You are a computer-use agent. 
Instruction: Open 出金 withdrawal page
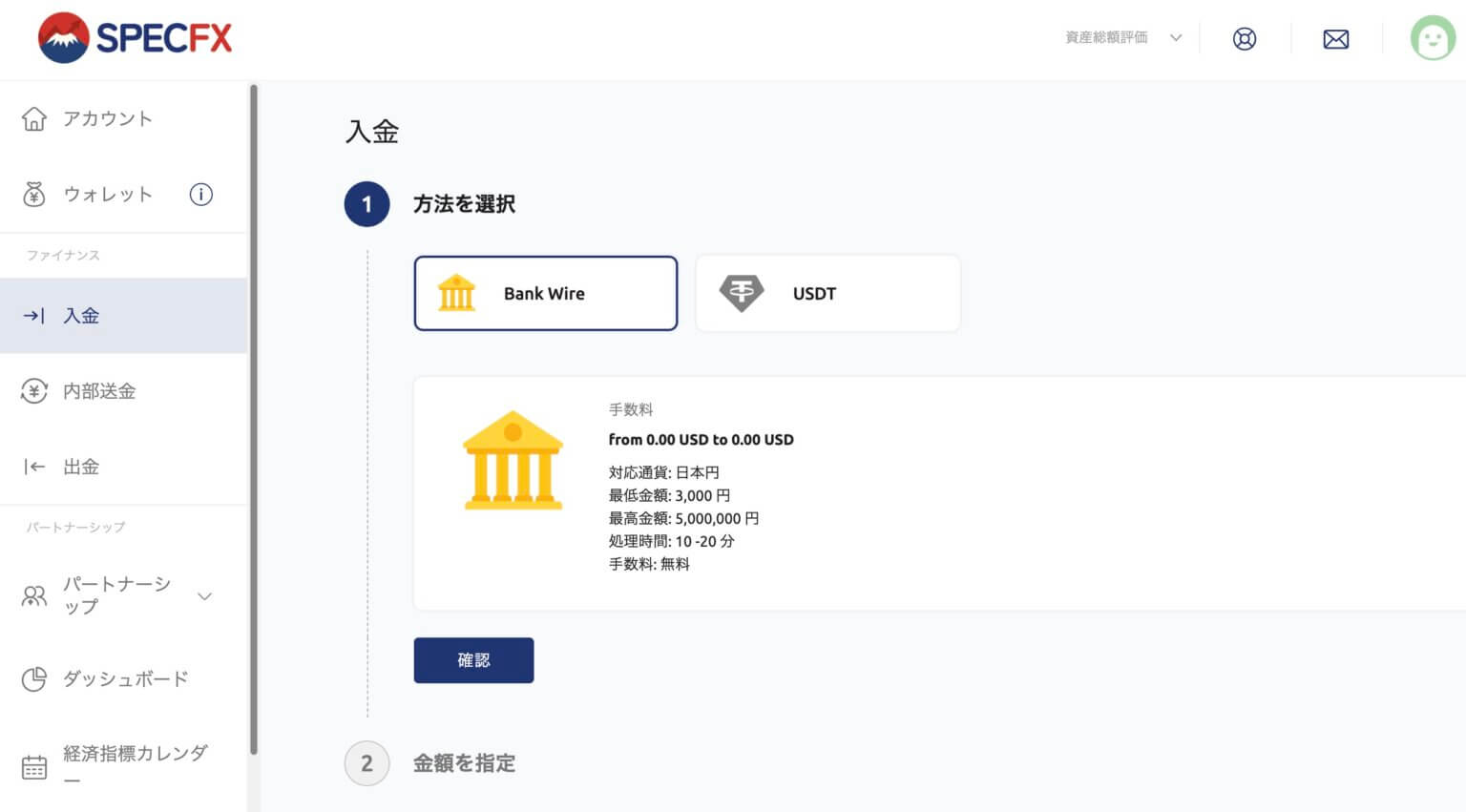[x=81, y=467]
